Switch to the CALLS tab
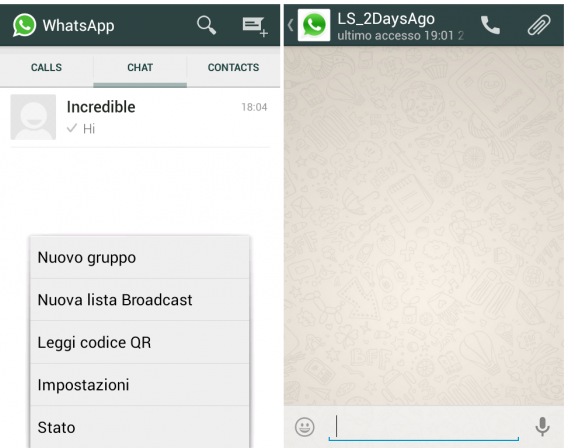The image size is (568, 448). [46, 67]
